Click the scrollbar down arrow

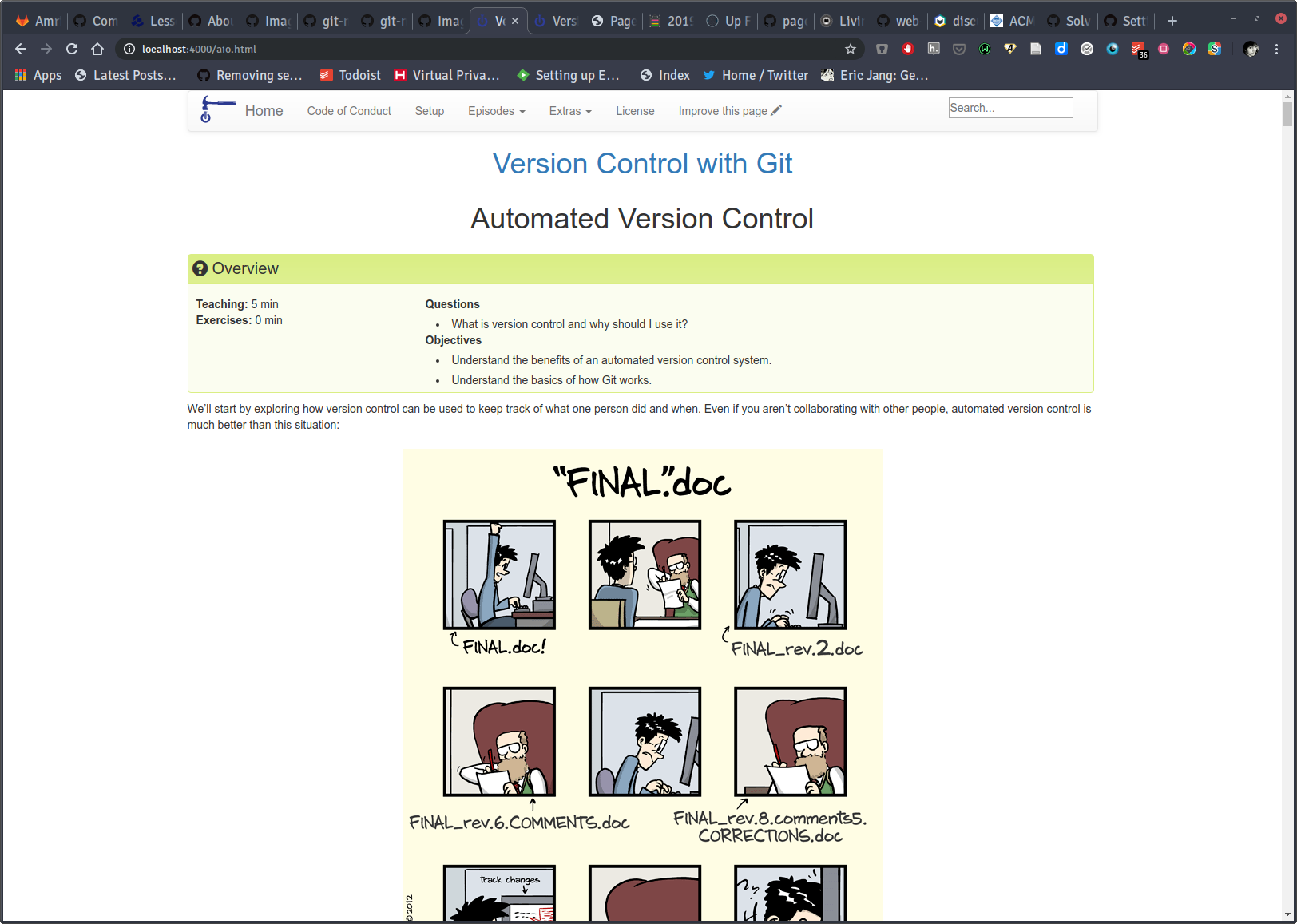tap(1287, 915)
